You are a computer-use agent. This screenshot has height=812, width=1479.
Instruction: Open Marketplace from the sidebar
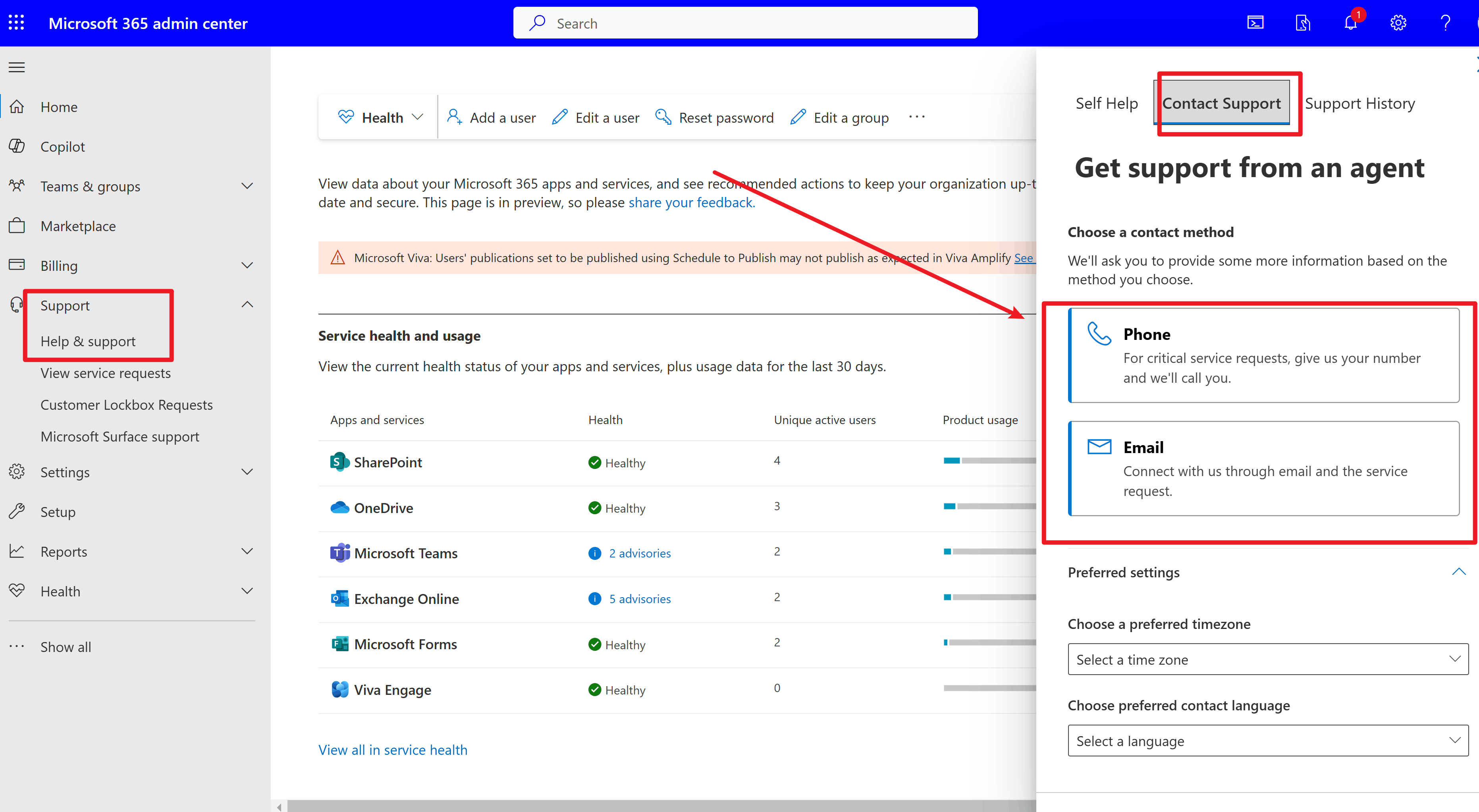tap(79, 226)
